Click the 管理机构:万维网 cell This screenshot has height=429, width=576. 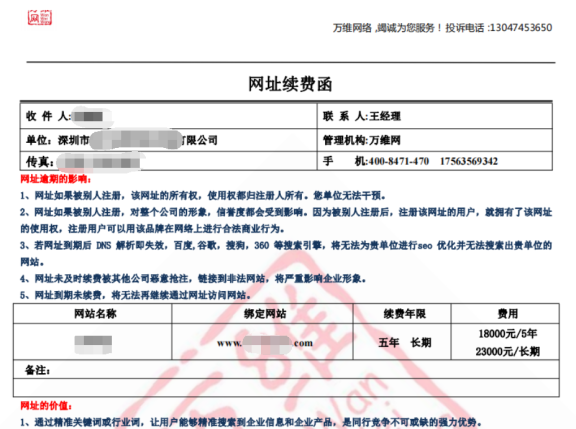click(435, 140)
